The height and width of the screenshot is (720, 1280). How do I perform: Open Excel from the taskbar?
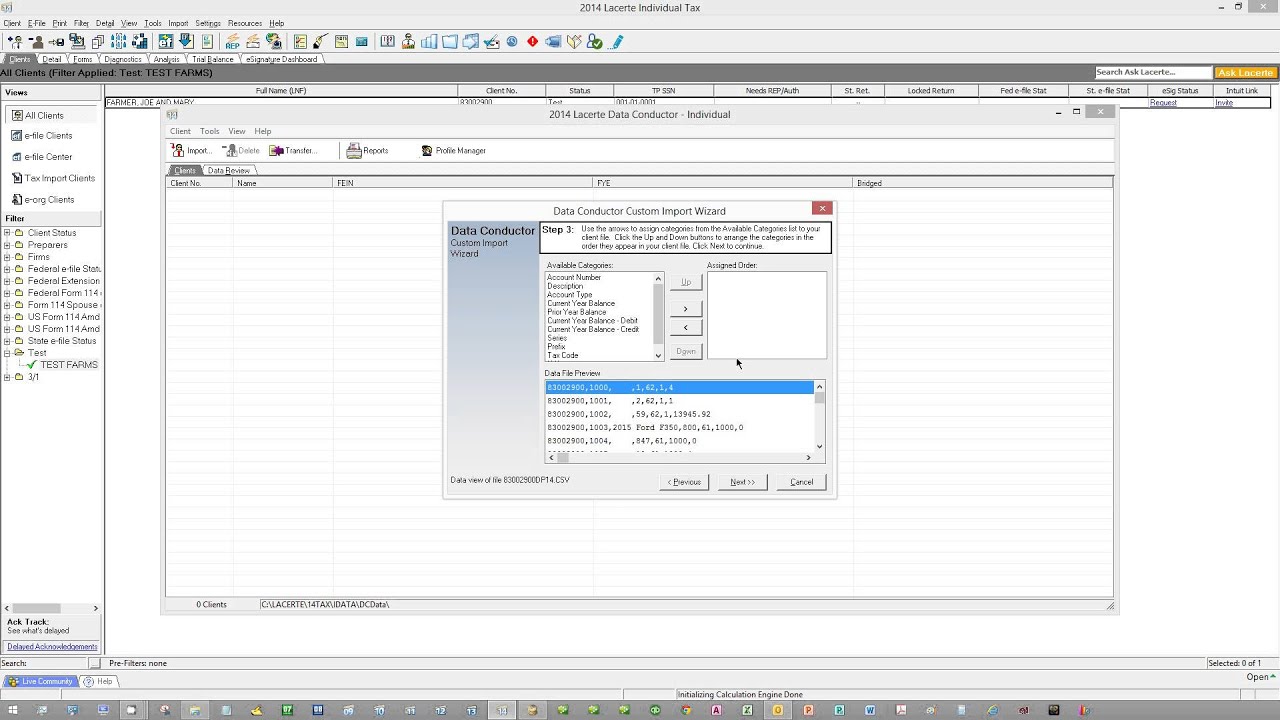[747, 710]
